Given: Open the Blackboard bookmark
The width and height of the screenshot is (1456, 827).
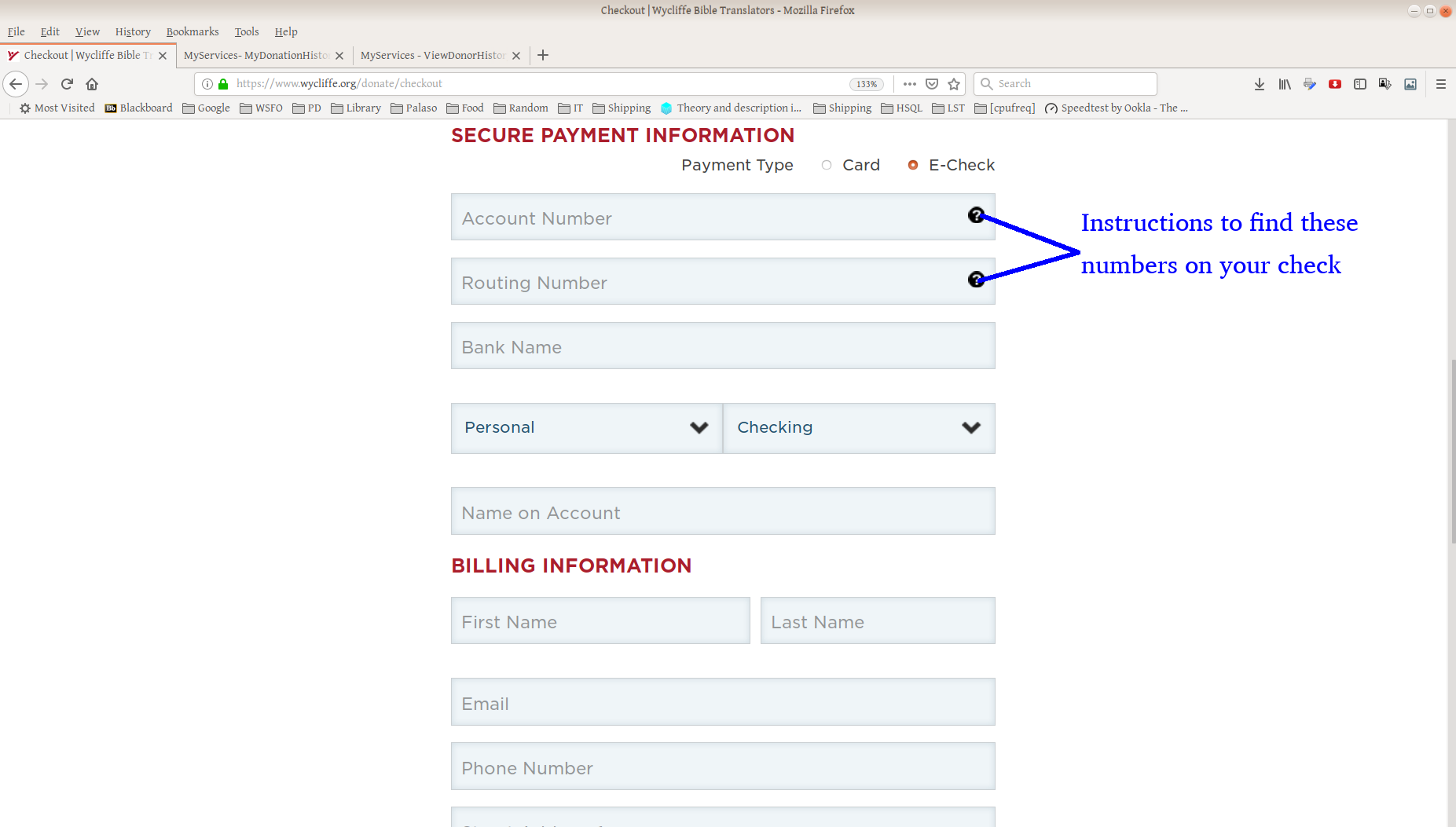Looking at the screenshot, I should pos(138,108).
